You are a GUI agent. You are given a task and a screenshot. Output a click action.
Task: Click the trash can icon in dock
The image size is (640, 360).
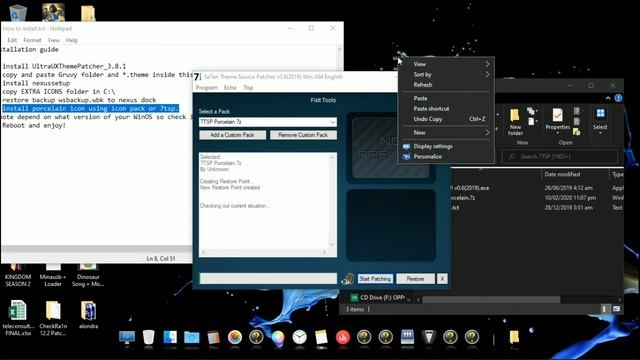point(149,338)
